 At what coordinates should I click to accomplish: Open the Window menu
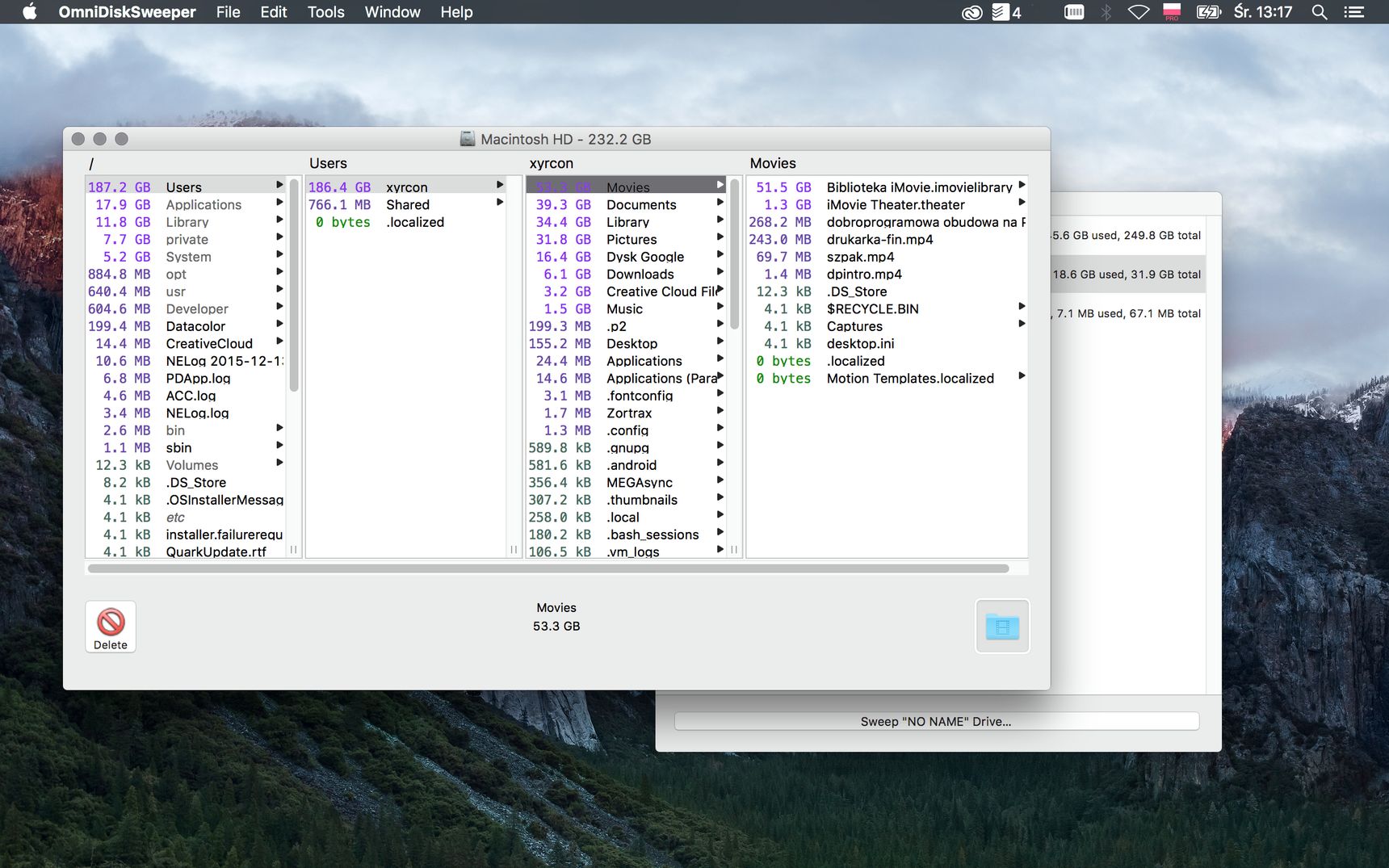tap(392, 12)
